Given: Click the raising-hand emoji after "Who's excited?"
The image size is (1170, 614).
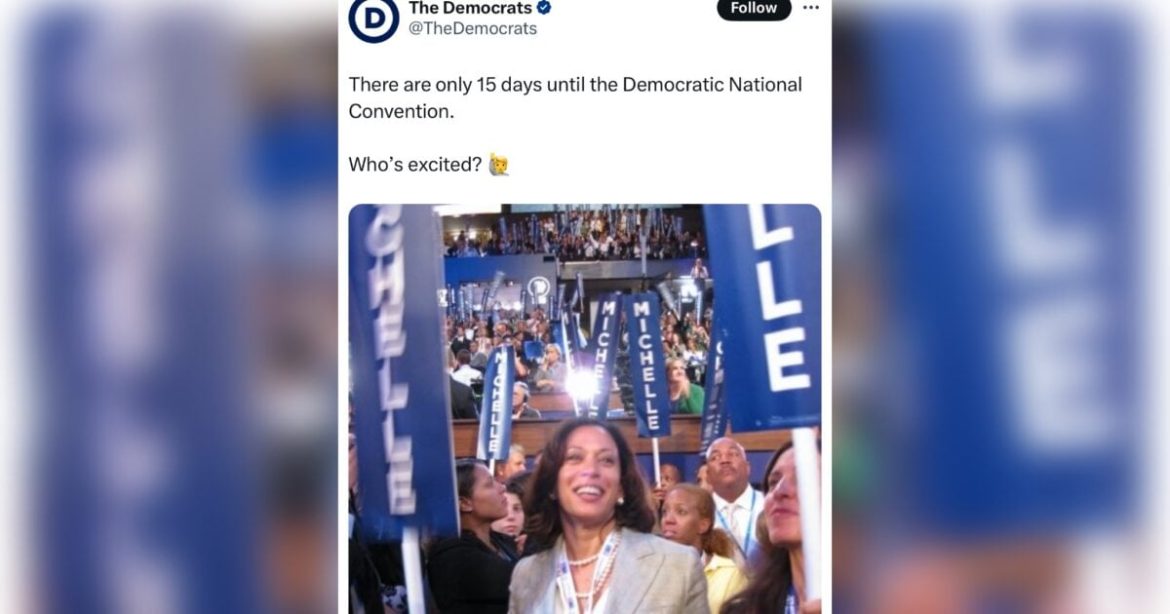Looking at the screenshot, I should (x=498, y=164).
